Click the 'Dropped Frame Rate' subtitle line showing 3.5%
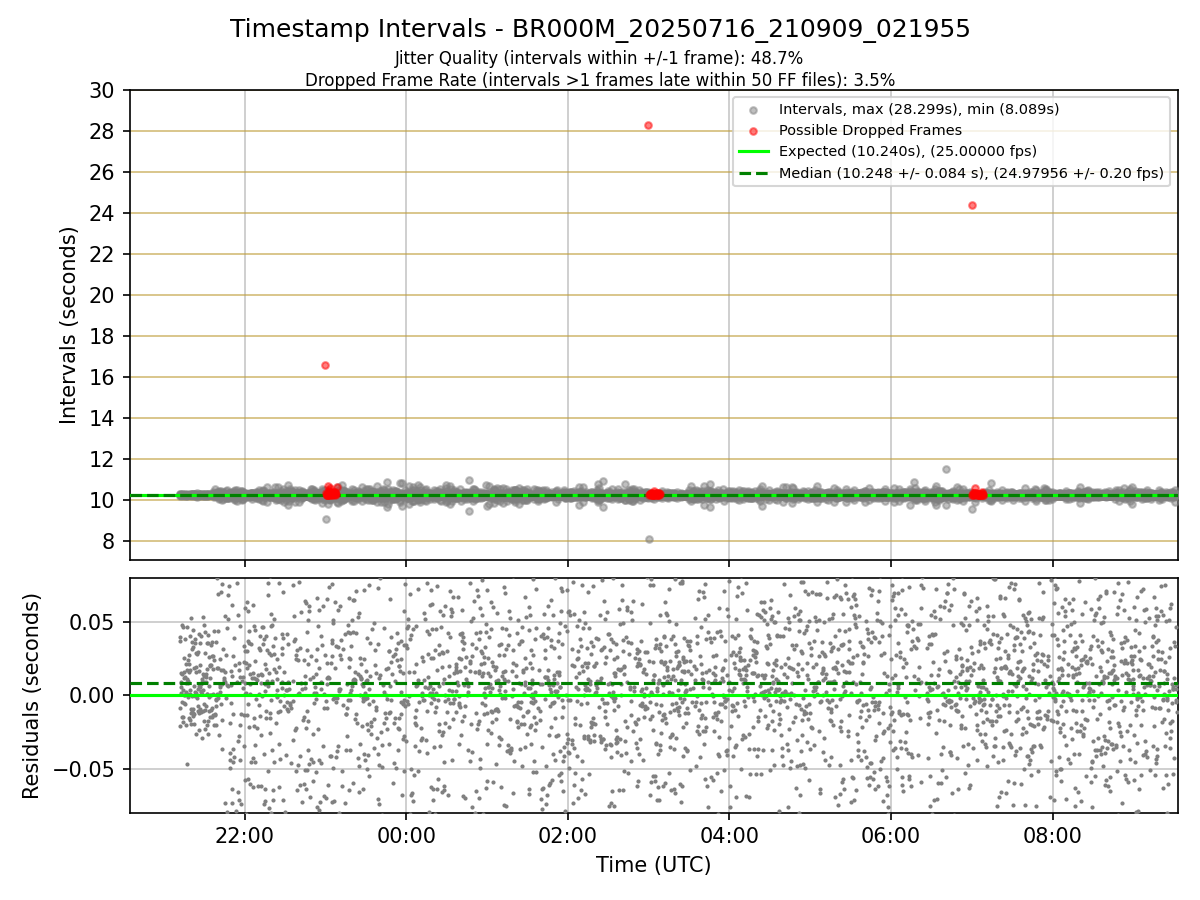This screenshot has height=900, width=1200. [600, 79]
